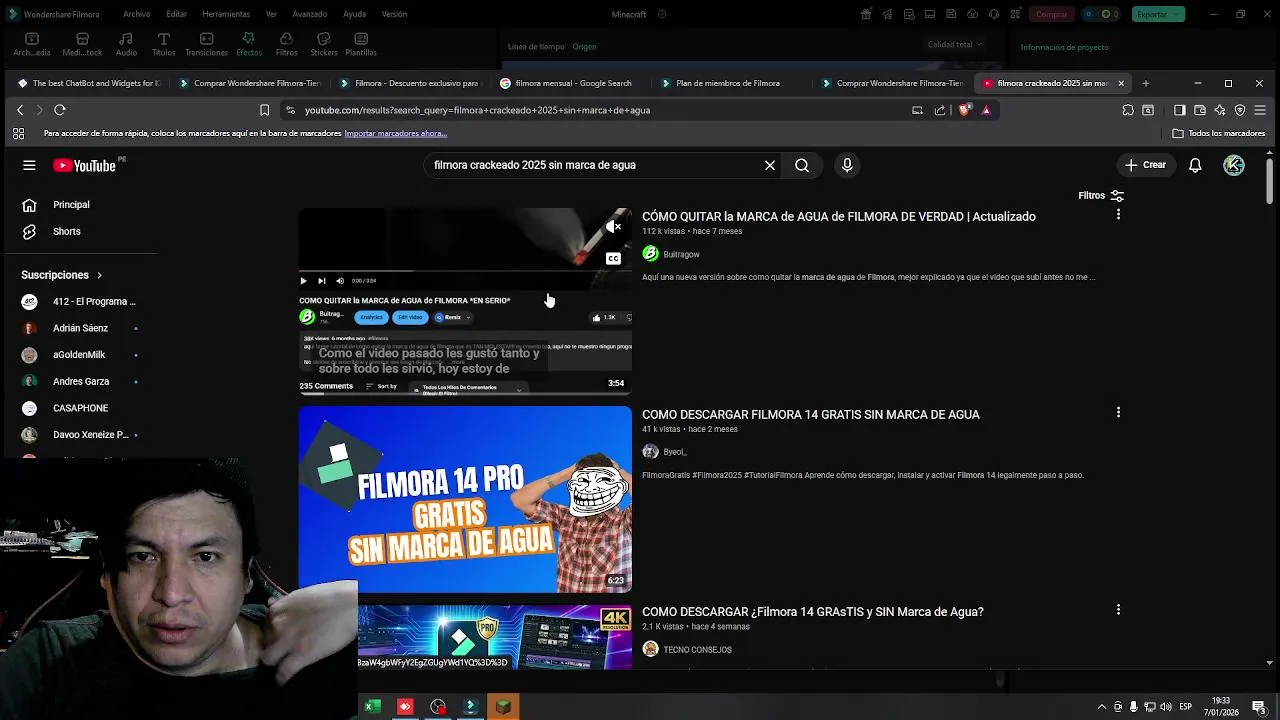Screen dimensions: 1280x720
Task: Open options for '¿Filmora 14 GRAsTIS' video
Action: tap(1118, 609)
